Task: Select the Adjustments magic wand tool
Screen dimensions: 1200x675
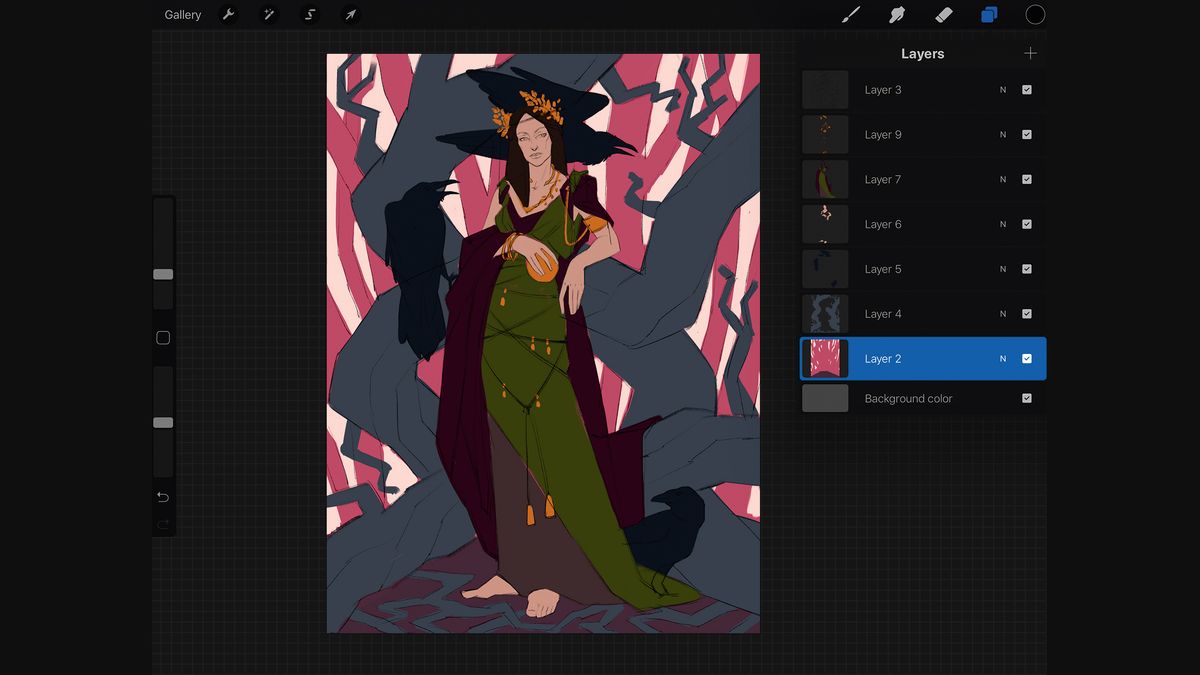Action: tap(268, 14)
